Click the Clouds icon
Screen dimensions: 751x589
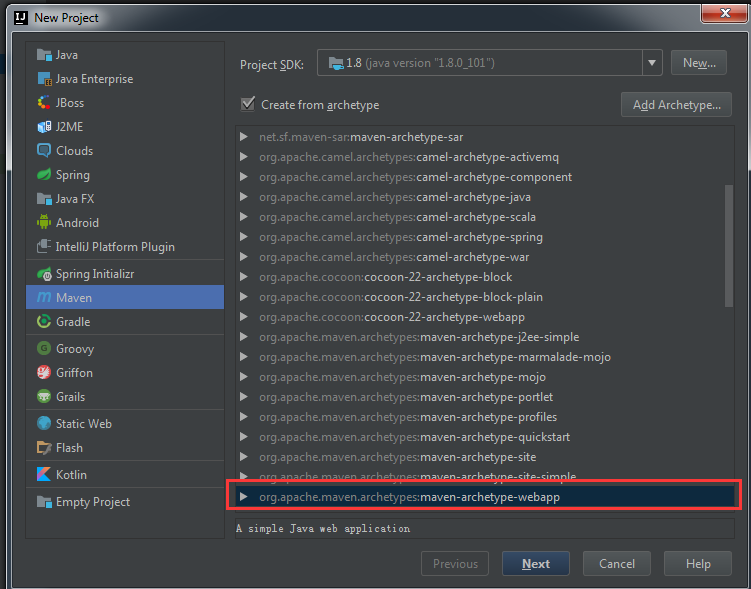pyautogui.click(x=44, y=151)
